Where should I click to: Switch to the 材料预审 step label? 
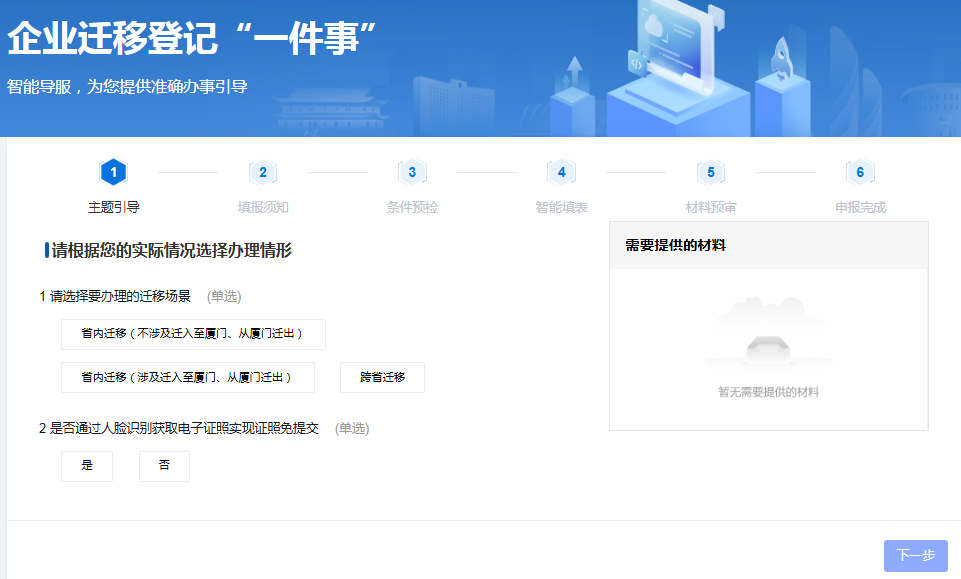[x=711, y=208]
